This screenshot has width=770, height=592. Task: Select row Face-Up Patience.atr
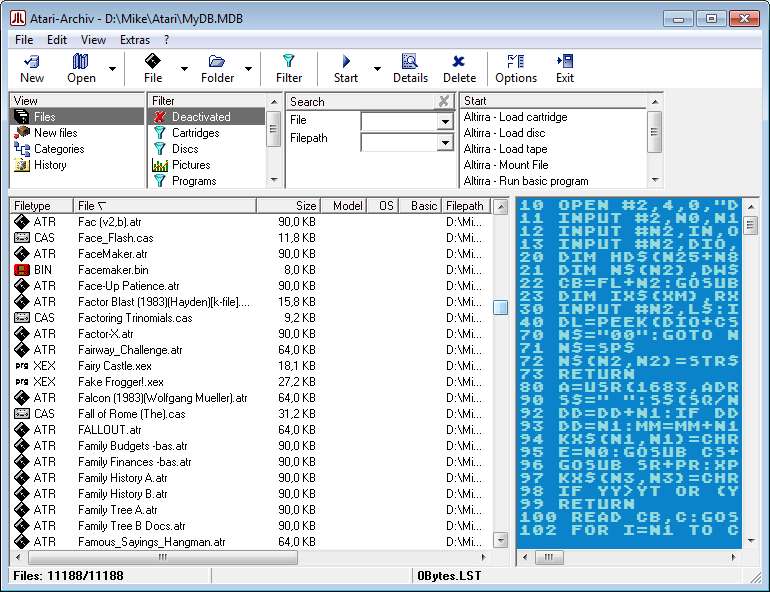250,286
